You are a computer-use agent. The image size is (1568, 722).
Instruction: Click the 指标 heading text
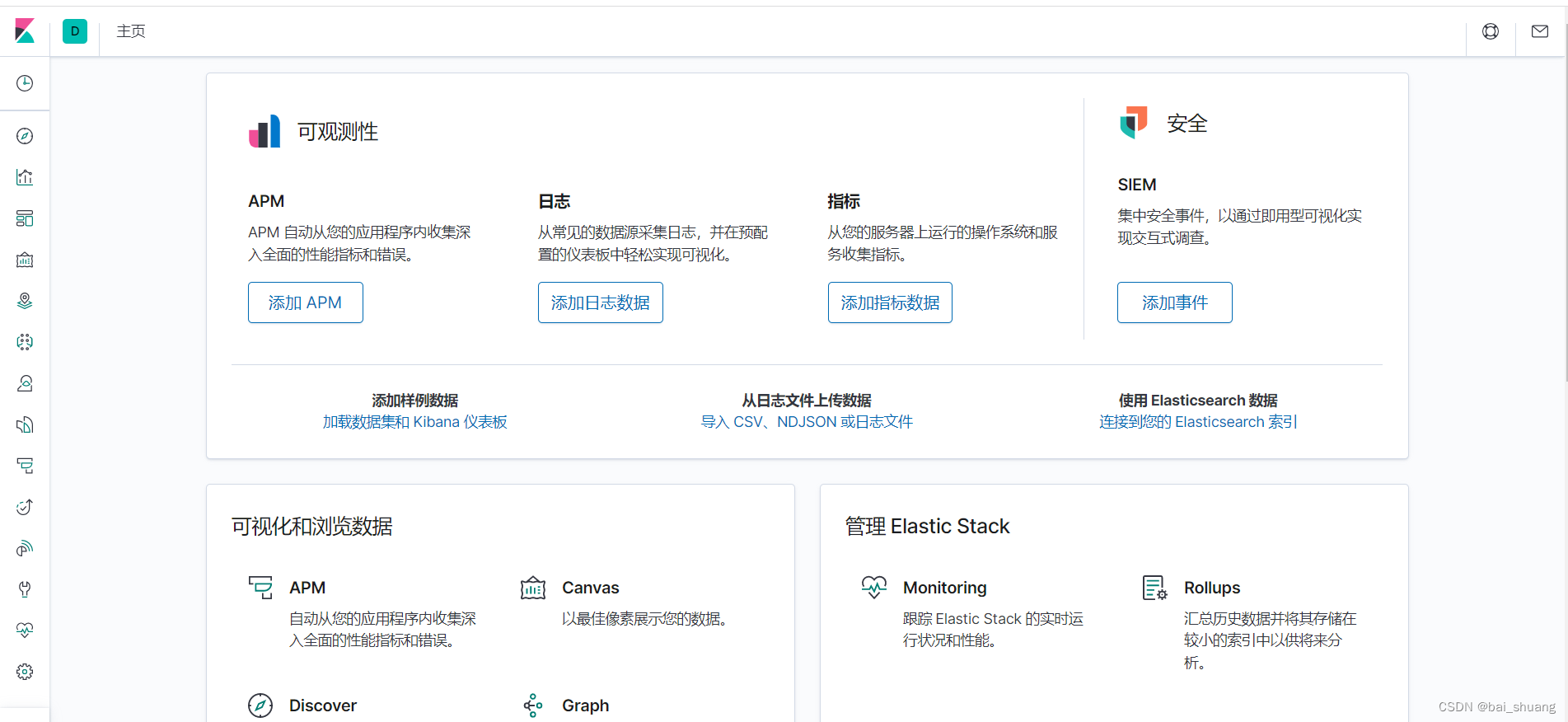click(844, 201)
